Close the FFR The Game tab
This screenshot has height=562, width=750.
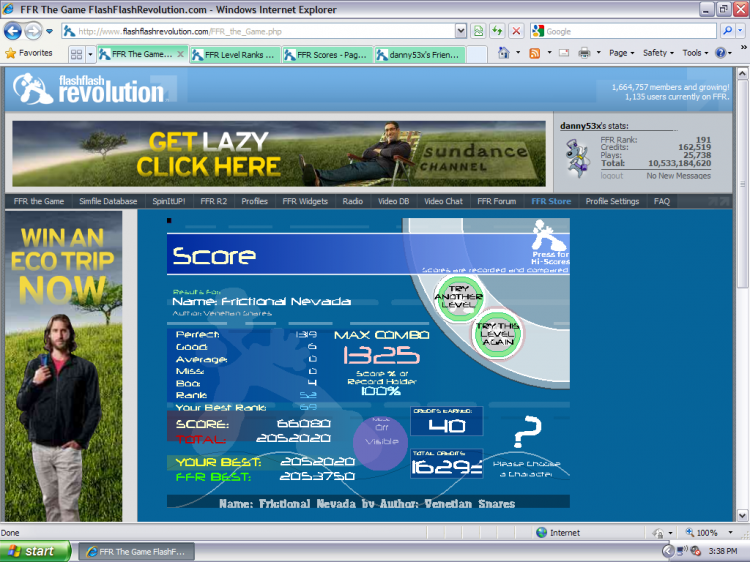(x=180, y=54)
